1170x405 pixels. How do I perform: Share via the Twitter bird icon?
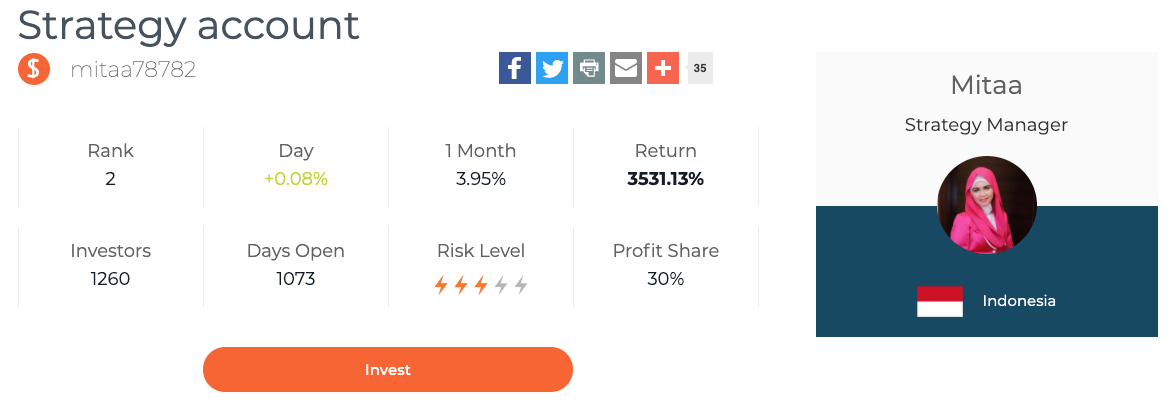[x=552, y=68]
